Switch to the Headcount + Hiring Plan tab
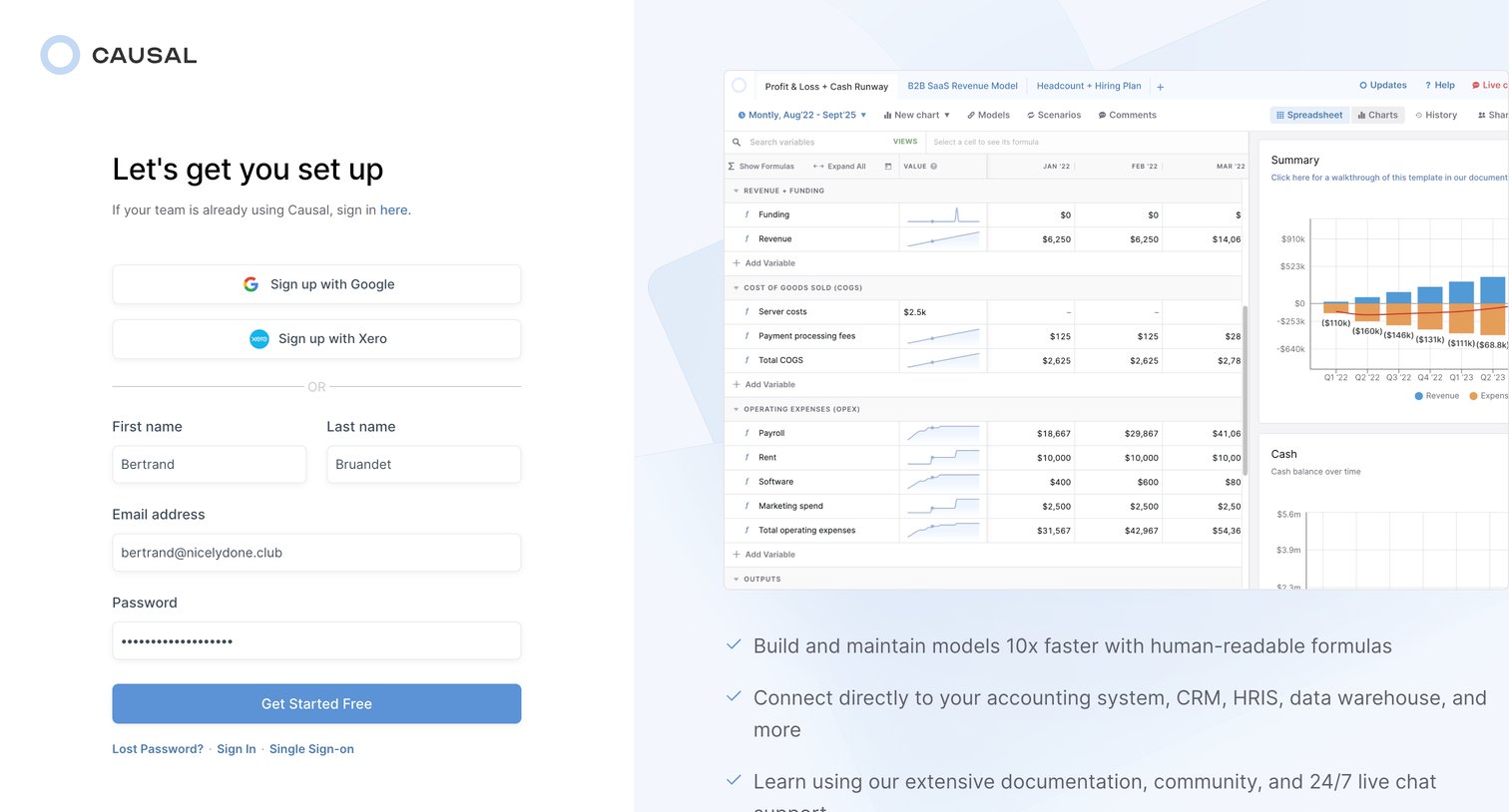 [x=1089, y=87]
